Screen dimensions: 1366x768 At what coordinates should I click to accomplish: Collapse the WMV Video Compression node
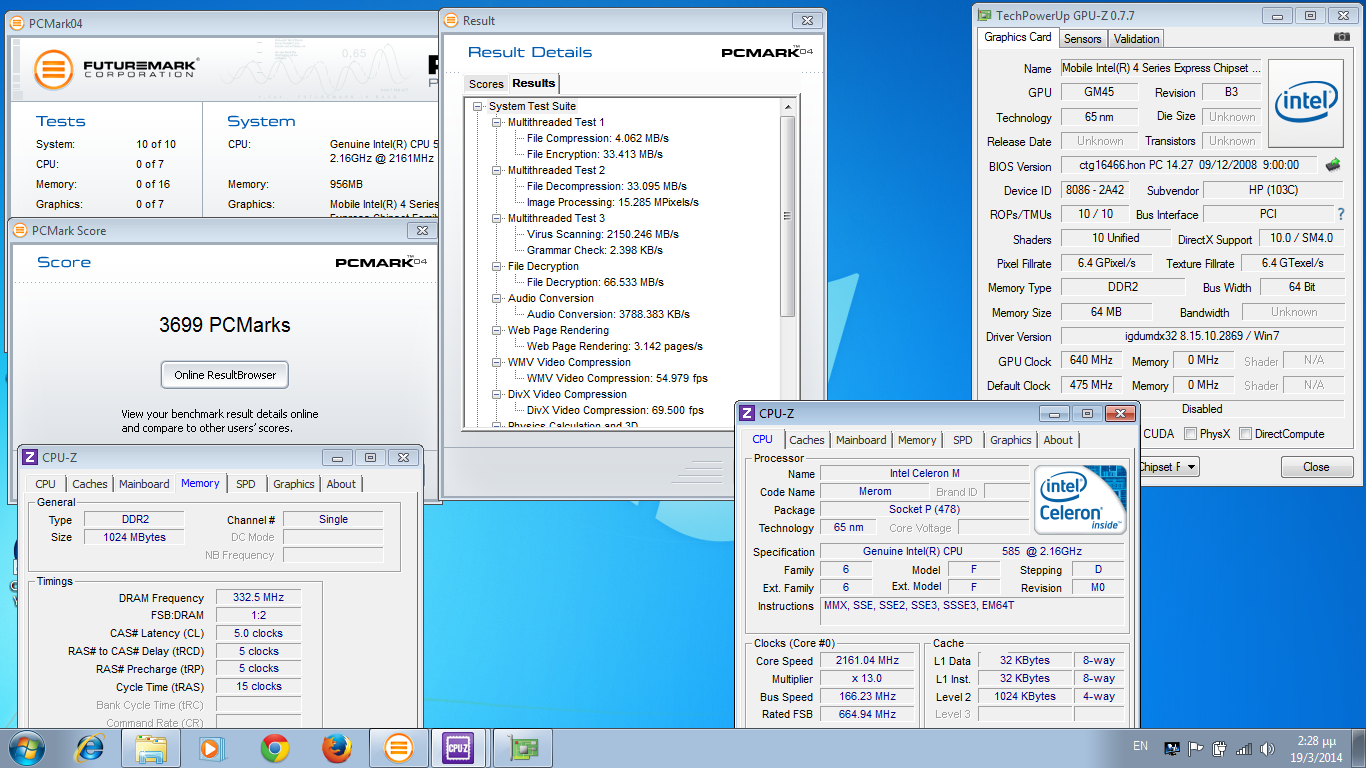coord(497,362)
